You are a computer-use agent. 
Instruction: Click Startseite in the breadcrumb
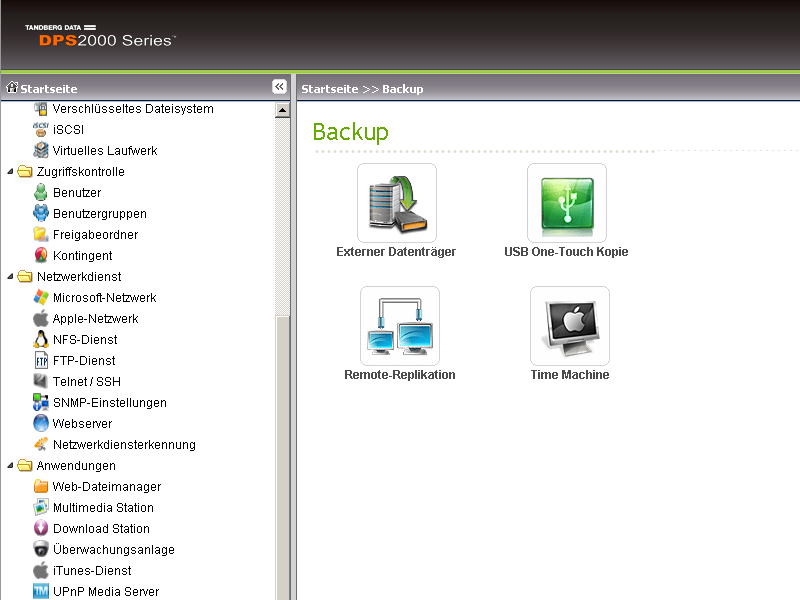coord(330,89)
